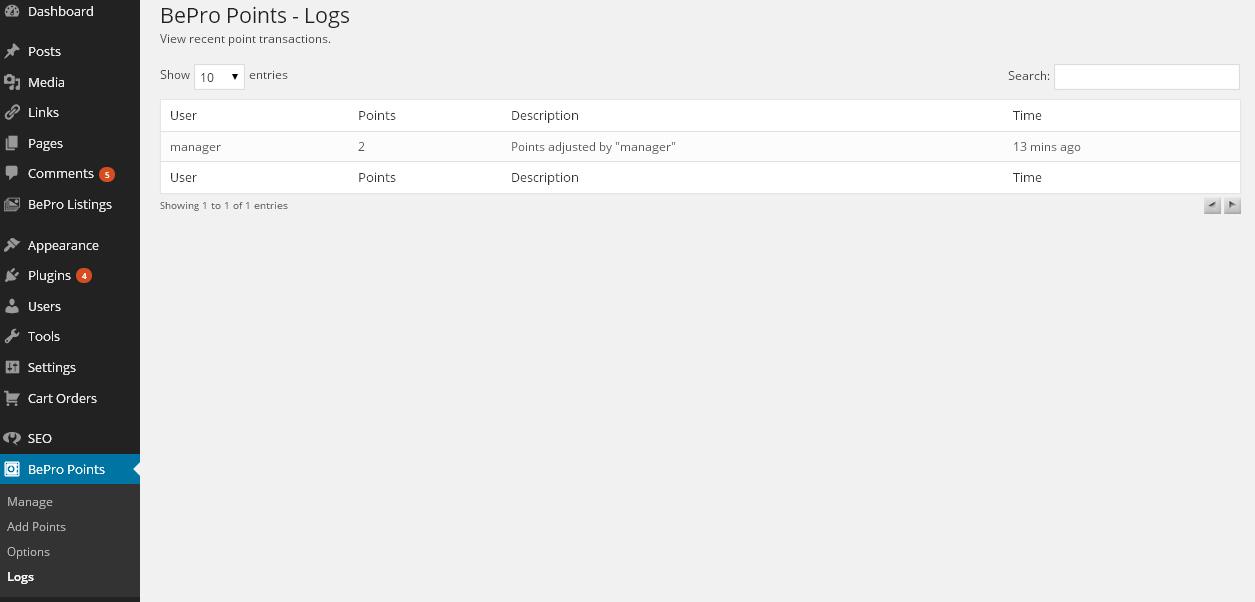The image size is (1255, 602).
Task: Open Plugins via the plug icon
Action: [12, 275]
